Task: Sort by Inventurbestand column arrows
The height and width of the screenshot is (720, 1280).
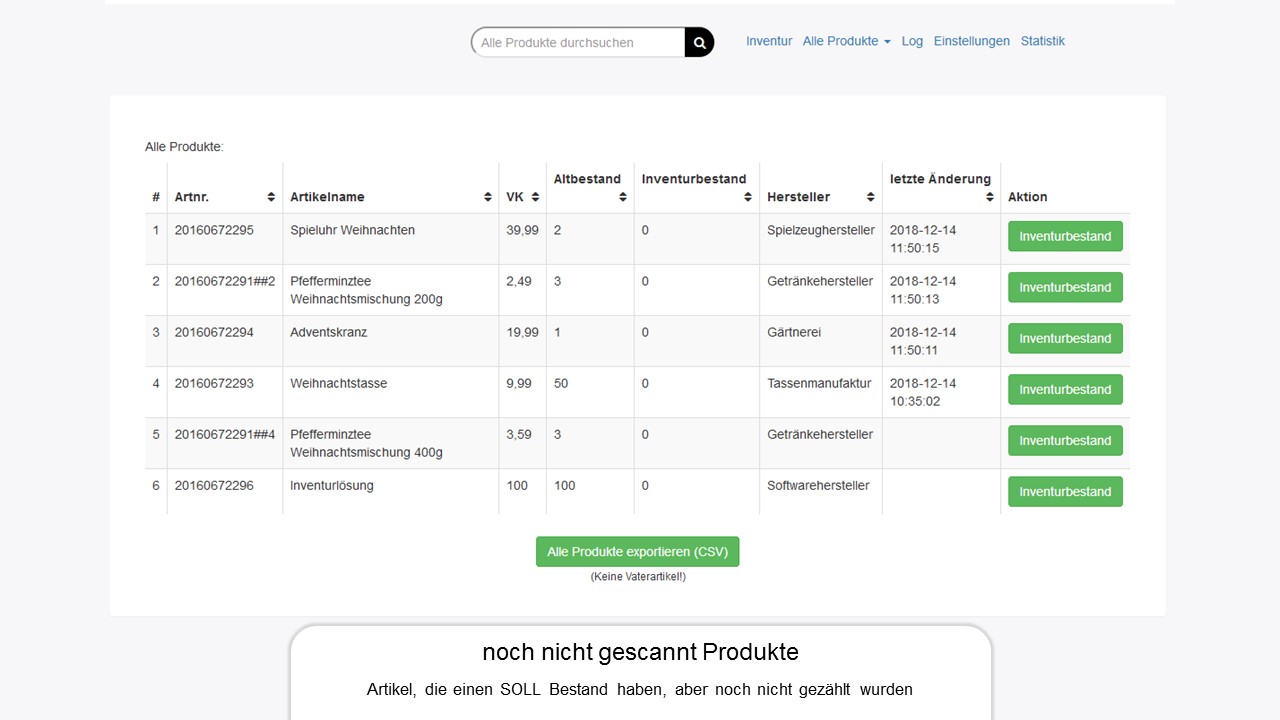Action: [x=748, y=197]
